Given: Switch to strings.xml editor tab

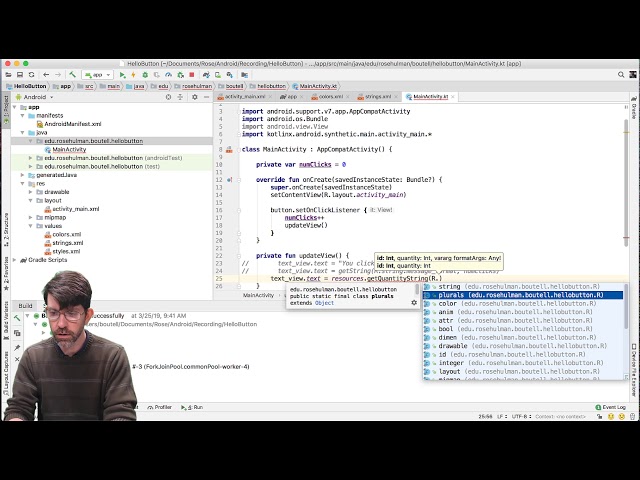Looking at the screenshot, I should click(378, 97).
